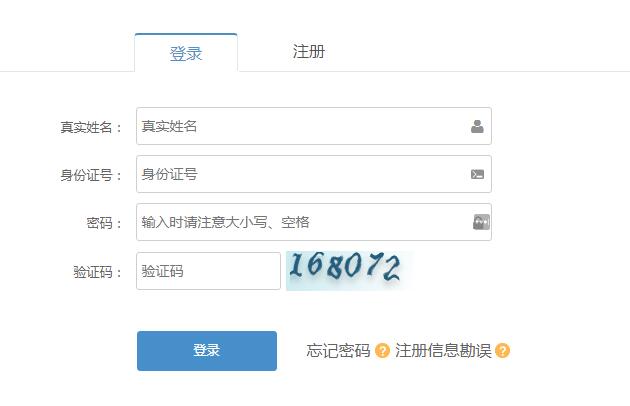This screenshot has width=630, height=406.
Task: Click the ID card icon in 身份证号 field
Action: (477, 174)
